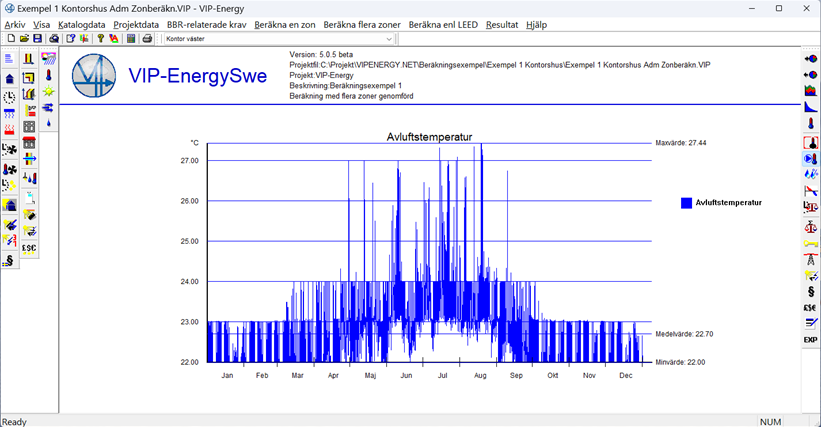Open the Katalogdata menu
Image resolution: width=821 pixels, height=427 pixels.
[x=81, y=24]
